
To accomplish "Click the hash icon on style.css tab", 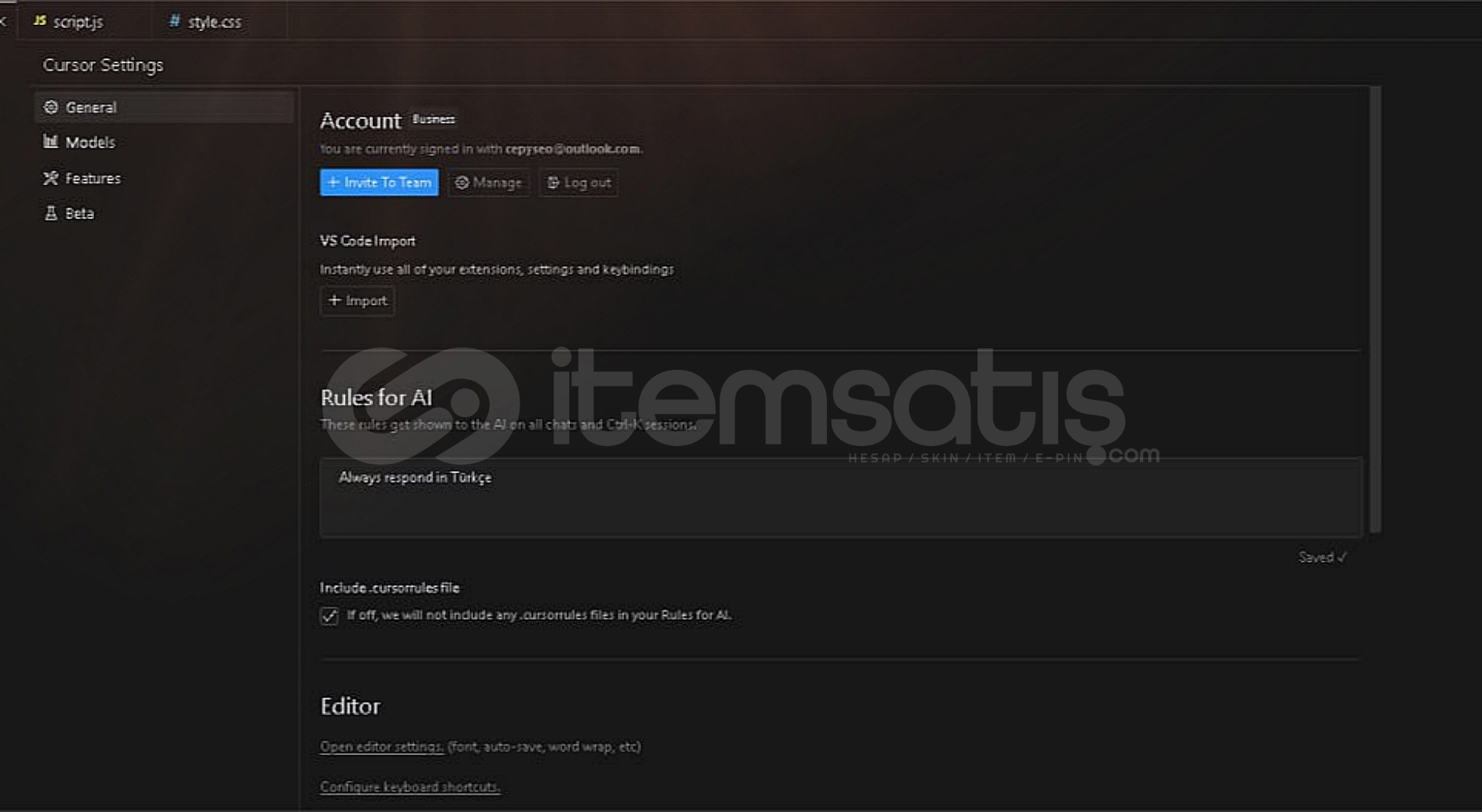I will click(174, 21).
